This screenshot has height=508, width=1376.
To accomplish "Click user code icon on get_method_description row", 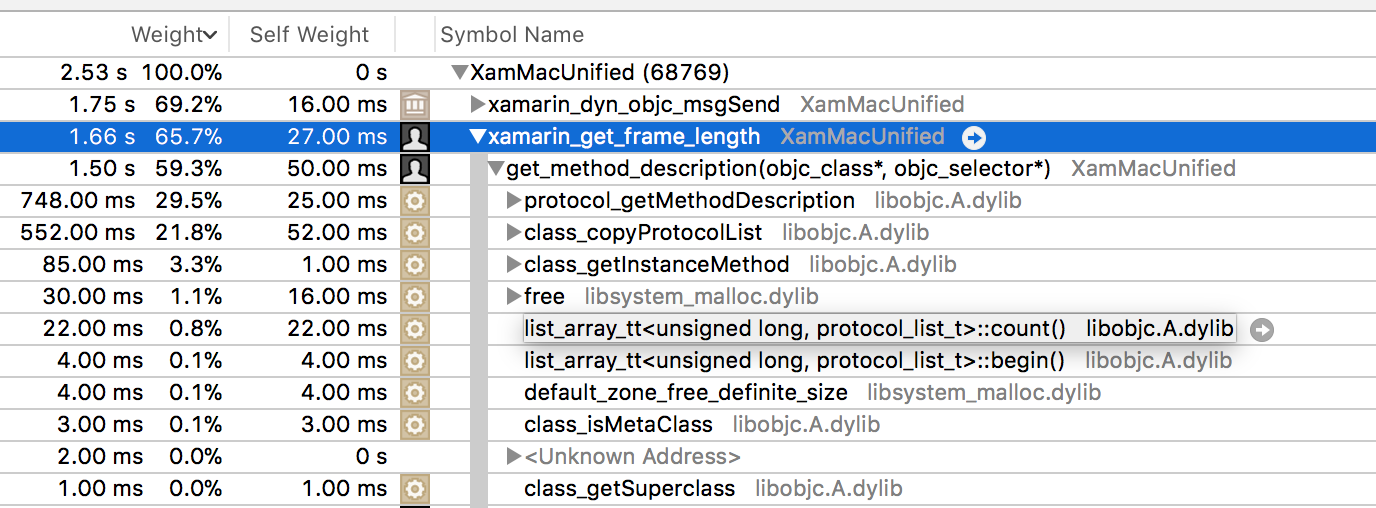I will [x=414, y=169].
